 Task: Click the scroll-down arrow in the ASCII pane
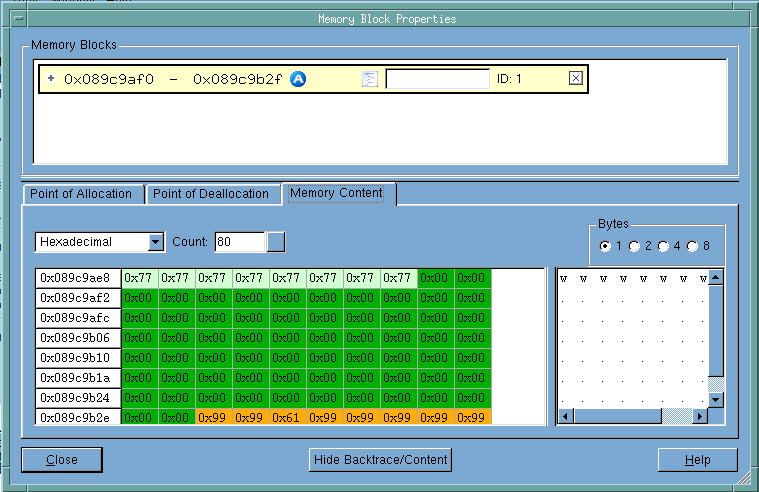(x=716, y=399)
